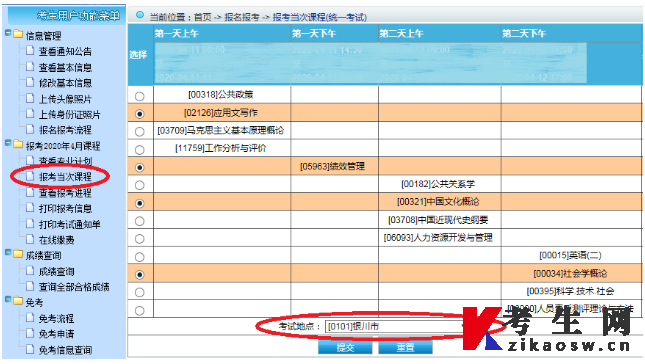Collapse the 免考 folder node
645x364 pixels.
pyautogui.click(x=8, y=300)
